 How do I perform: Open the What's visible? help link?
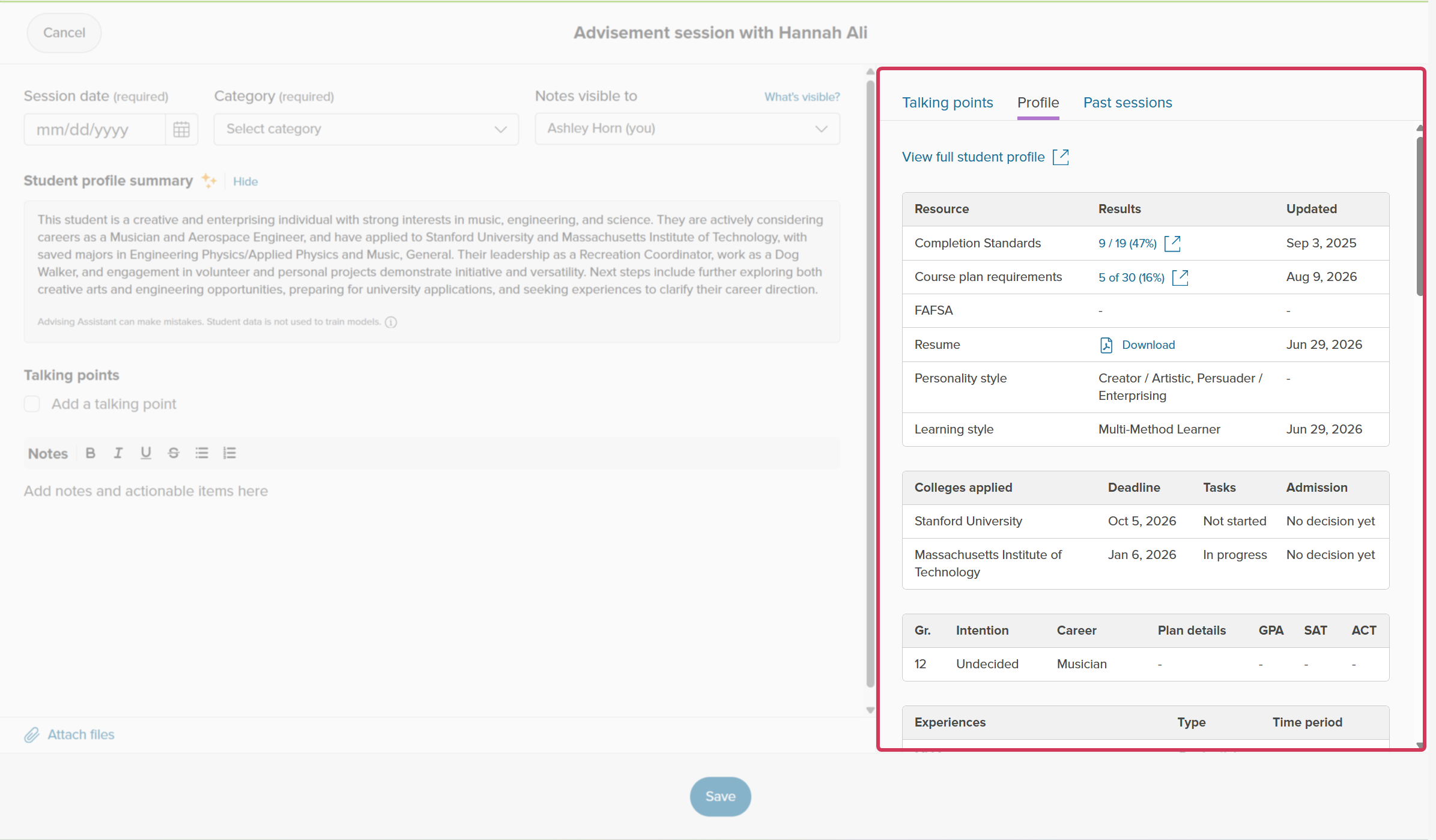[x=802, y=97]
